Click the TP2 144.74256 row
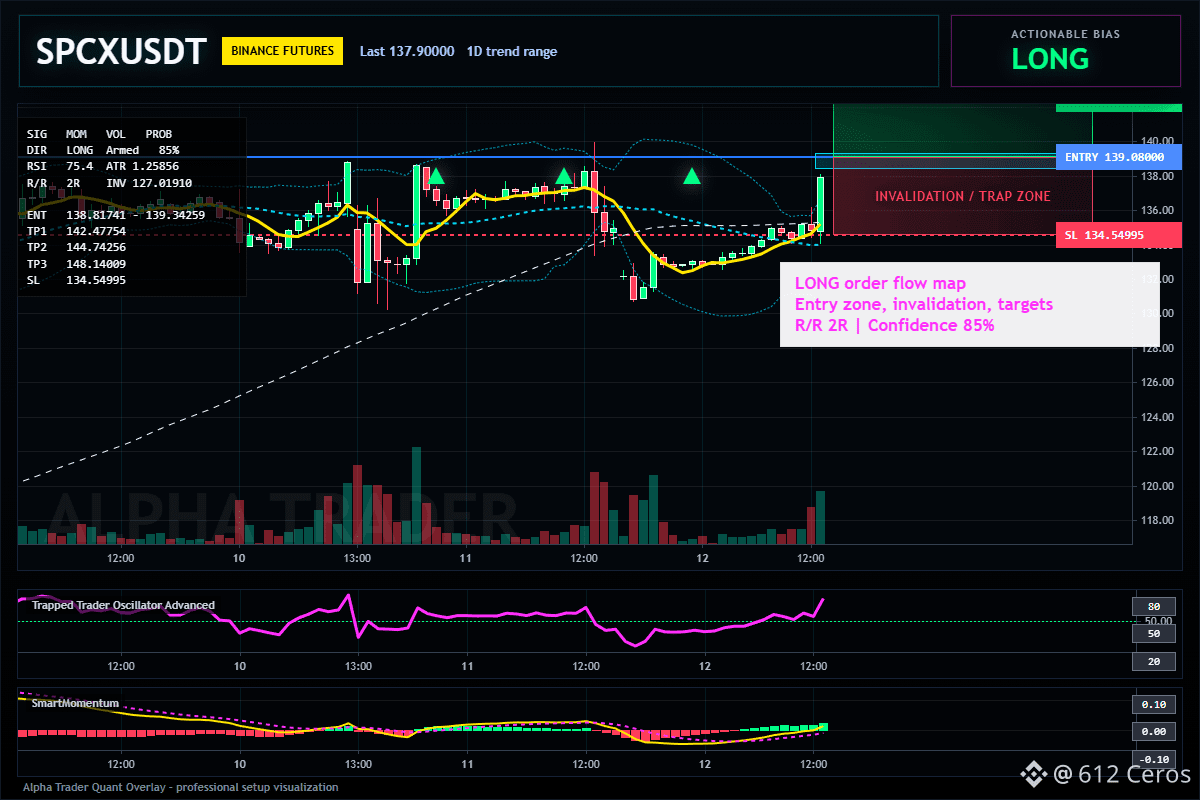The image size is (1200, 800). (x=76, y=247)
